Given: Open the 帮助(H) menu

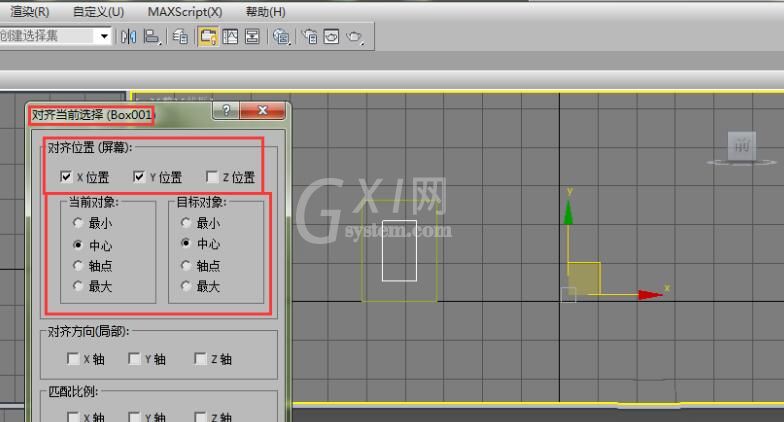Looking at the screenshot, I should (x=266, y=12).
